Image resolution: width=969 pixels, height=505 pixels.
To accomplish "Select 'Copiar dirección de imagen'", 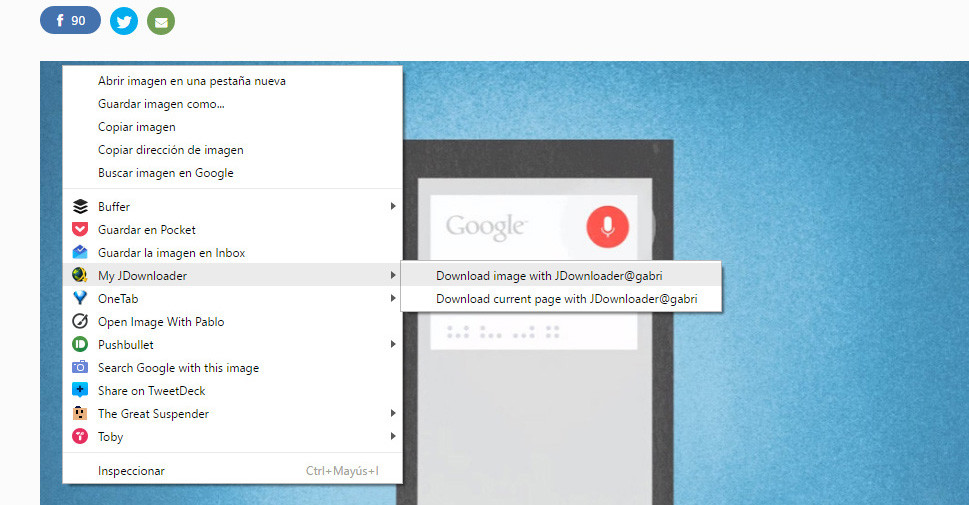I will 171,150.
